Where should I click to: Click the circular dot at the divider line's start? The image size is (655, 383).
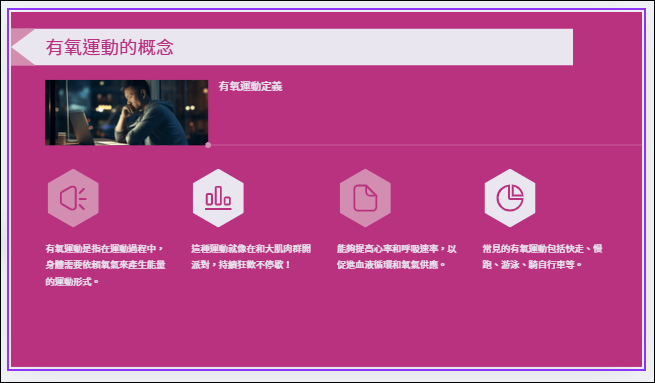click(208, 145)
